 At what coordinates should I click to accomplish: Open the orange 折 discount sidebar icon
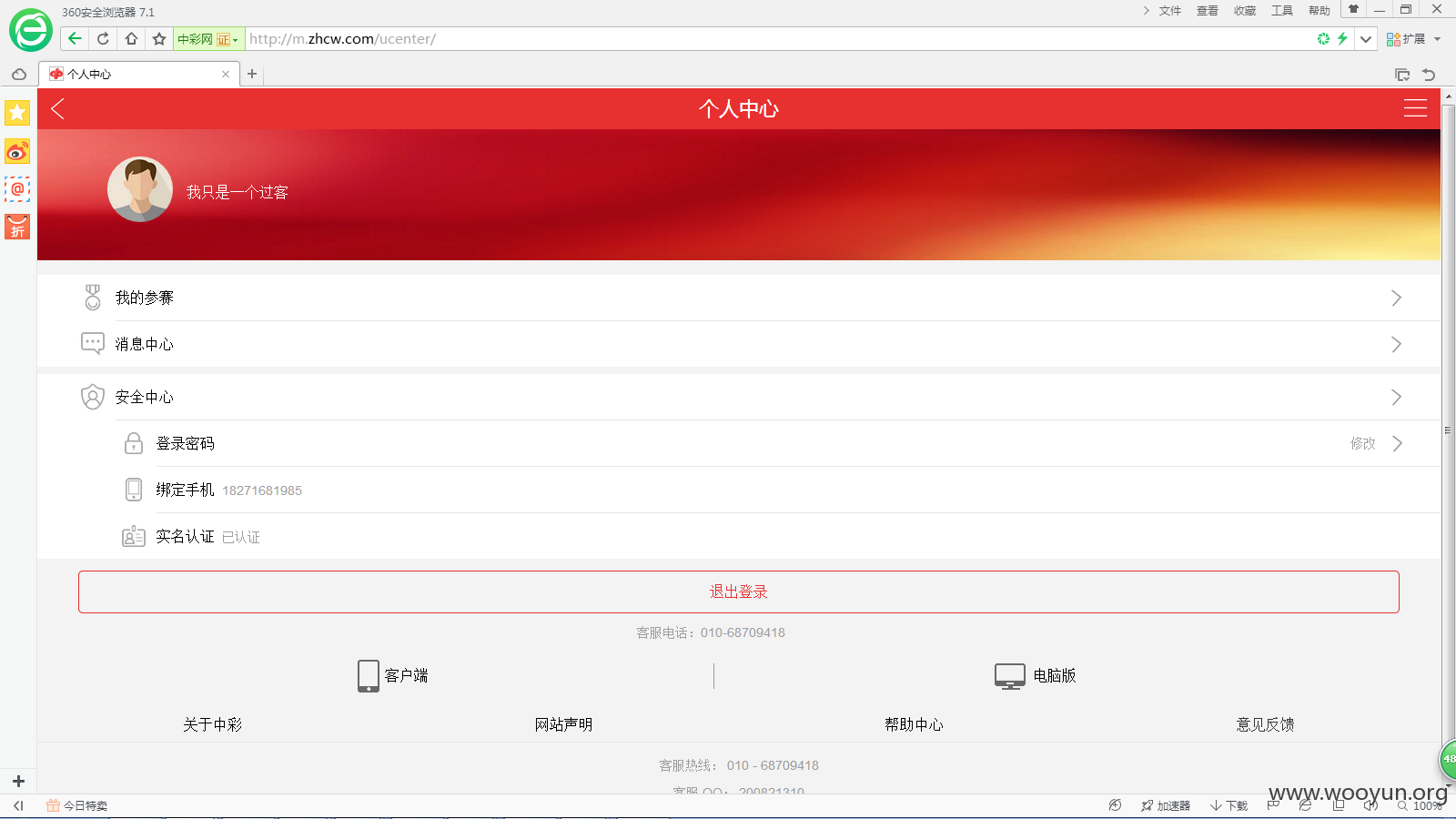(x=17, y=227)
